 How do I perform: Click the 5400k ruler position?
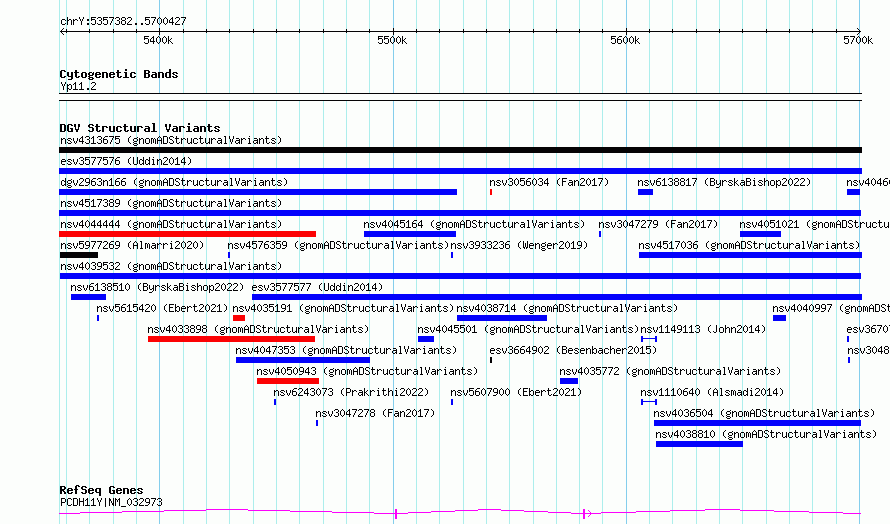(158, 40)
